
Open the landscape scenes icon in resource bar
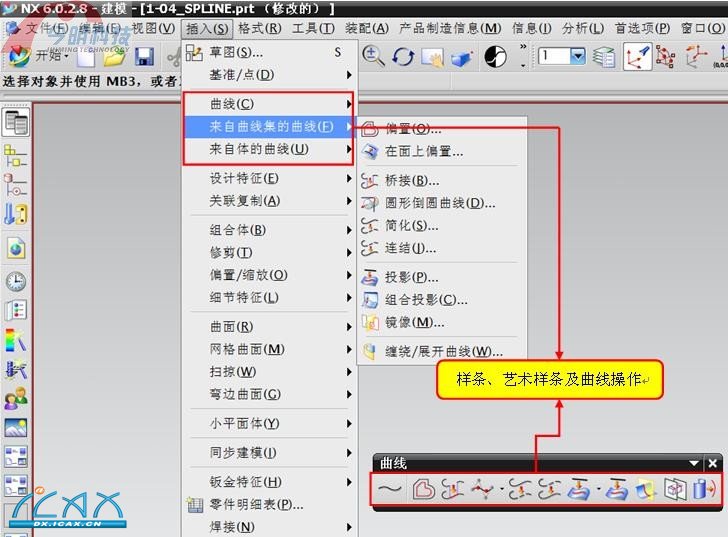16,427
